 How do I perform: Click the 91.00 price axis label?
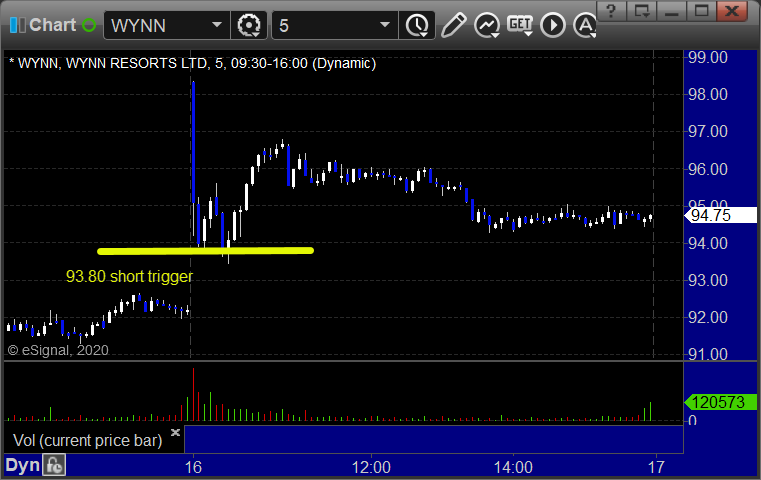point(708,354)
